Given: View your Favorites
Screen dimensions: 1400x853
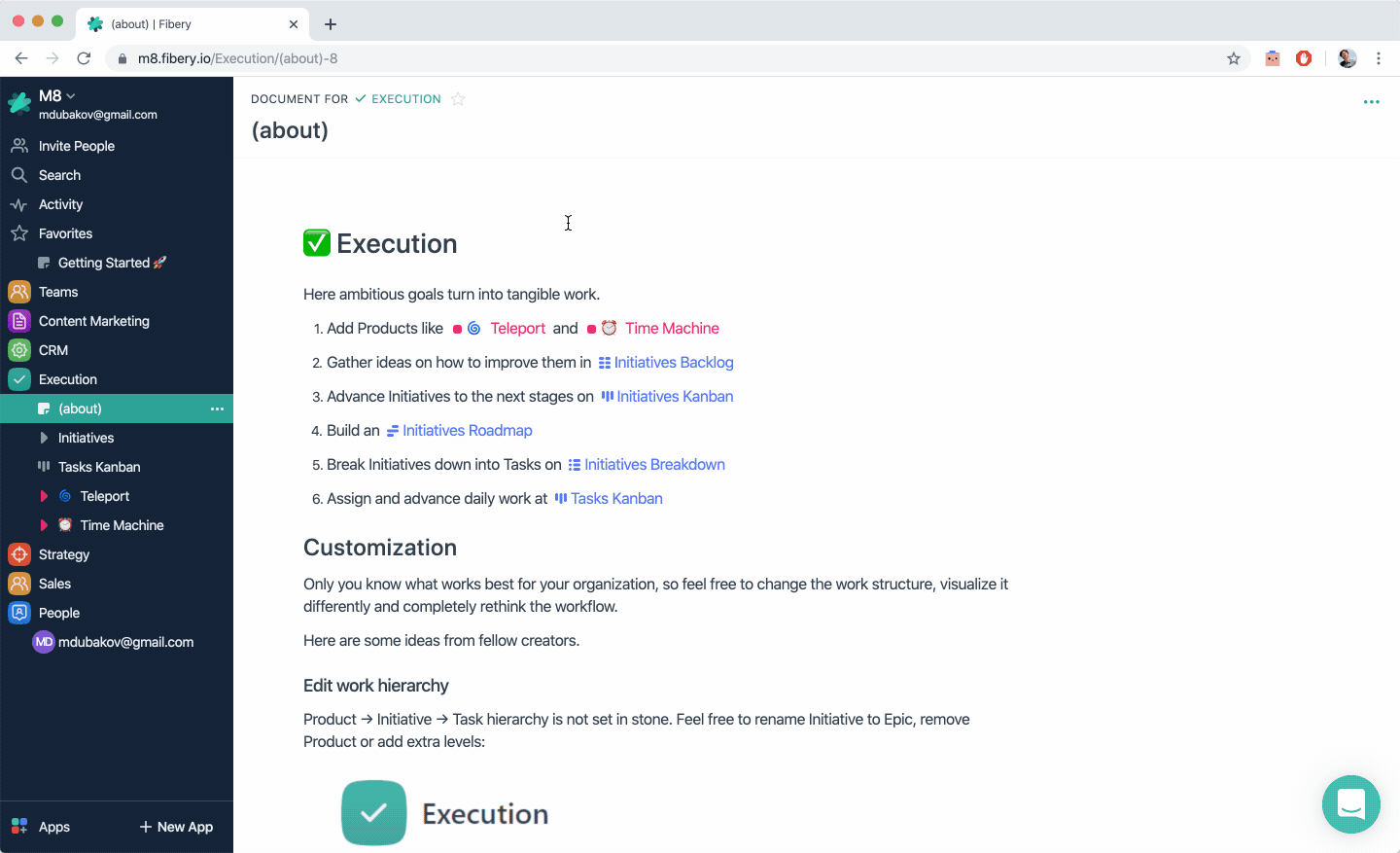Looking at the screenshot, I should (63, 233).
